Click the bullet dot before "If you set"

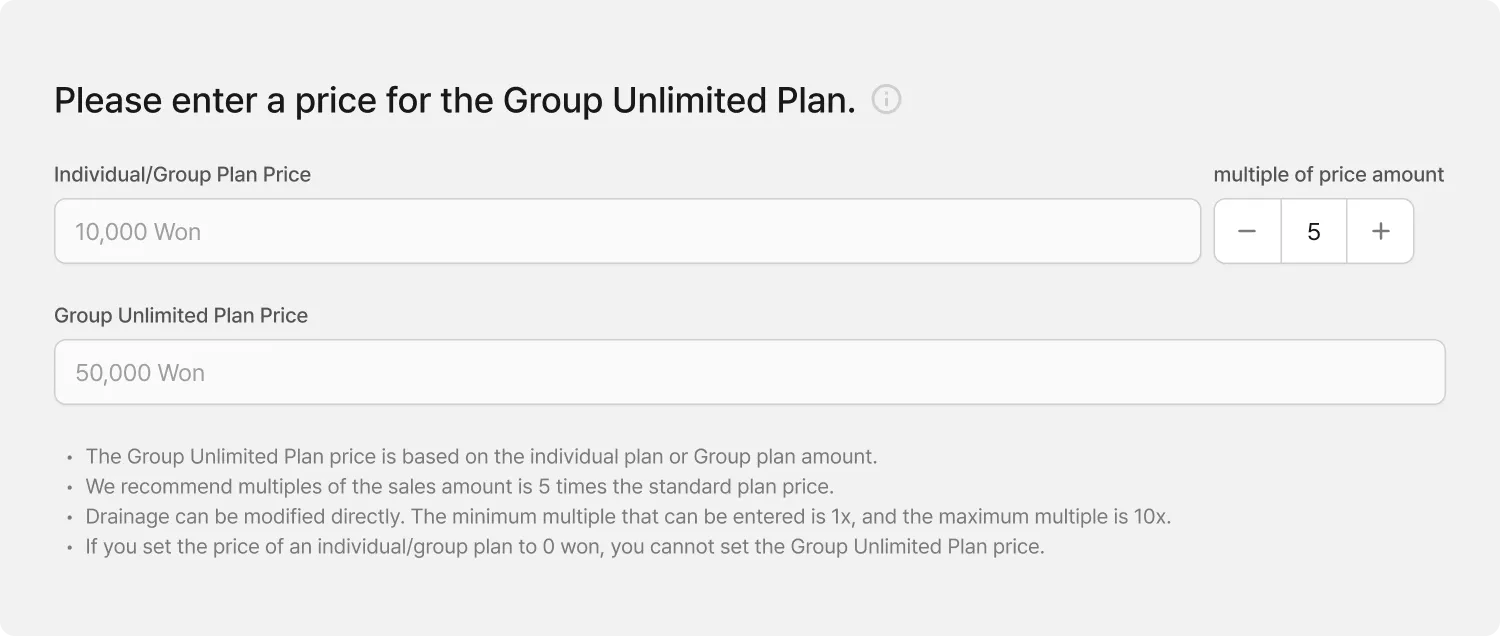[69, 548]
